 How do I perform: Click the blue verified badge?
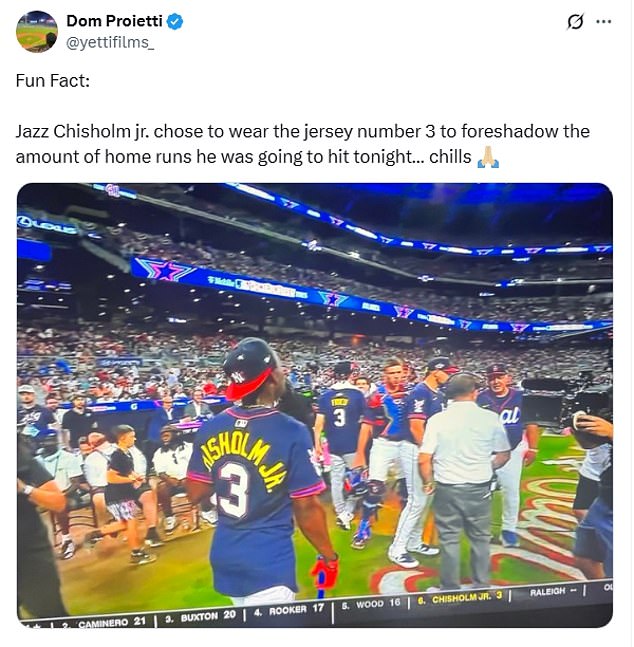pyautogui.click(x=172, y=21)
